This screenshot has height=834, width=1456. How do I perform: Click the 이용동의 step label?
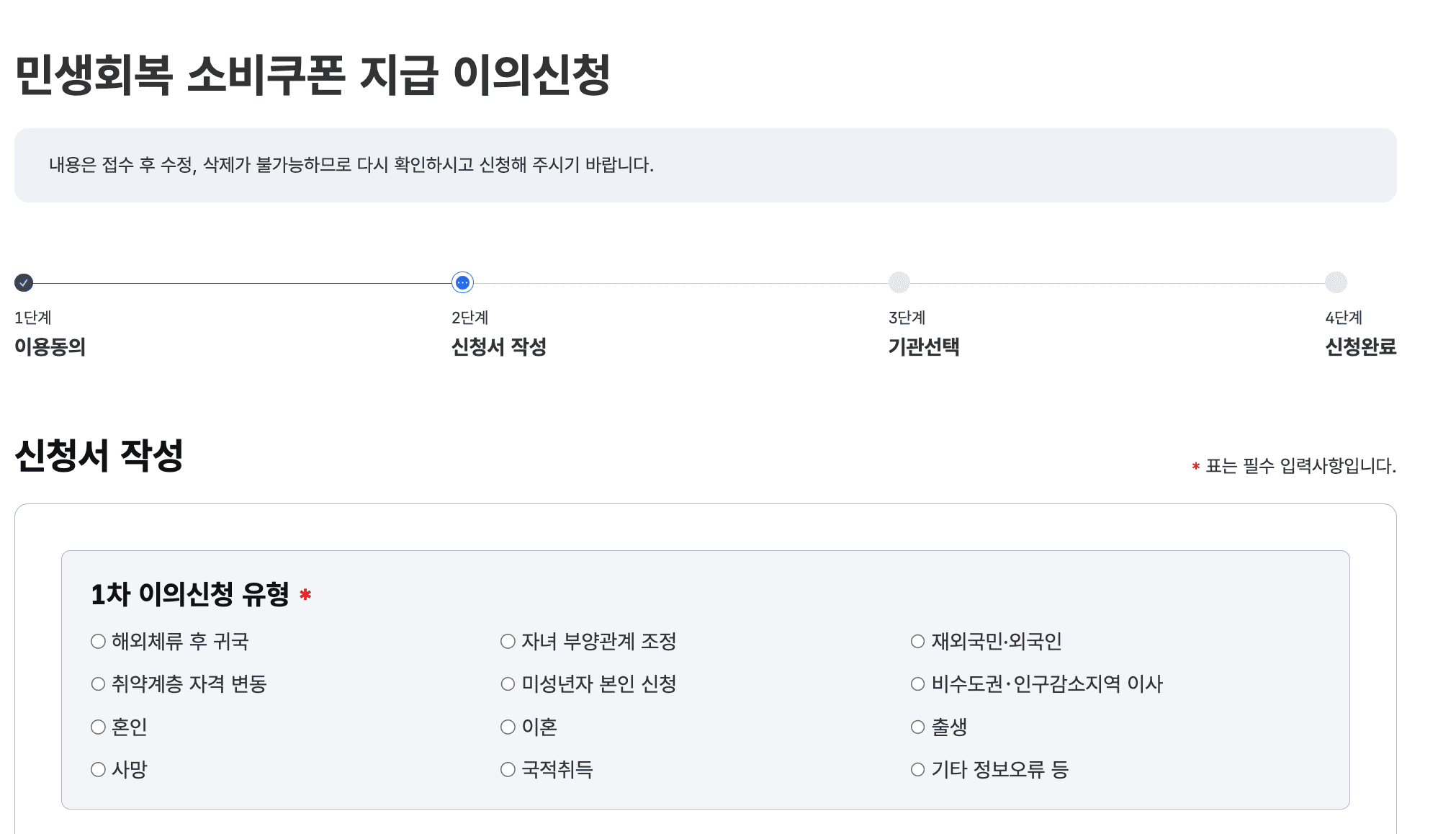click(50, 347)
